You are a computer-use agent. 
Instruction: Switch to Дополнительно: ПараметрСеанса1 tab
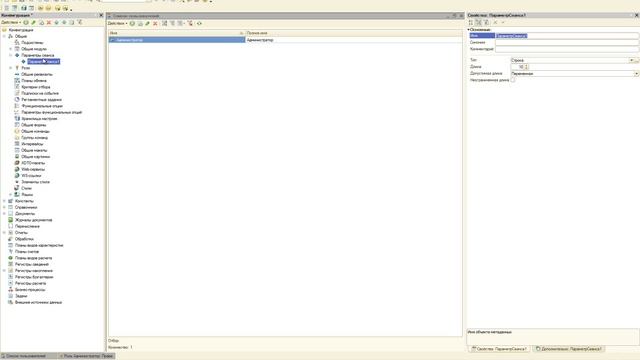tap(568, 349)
